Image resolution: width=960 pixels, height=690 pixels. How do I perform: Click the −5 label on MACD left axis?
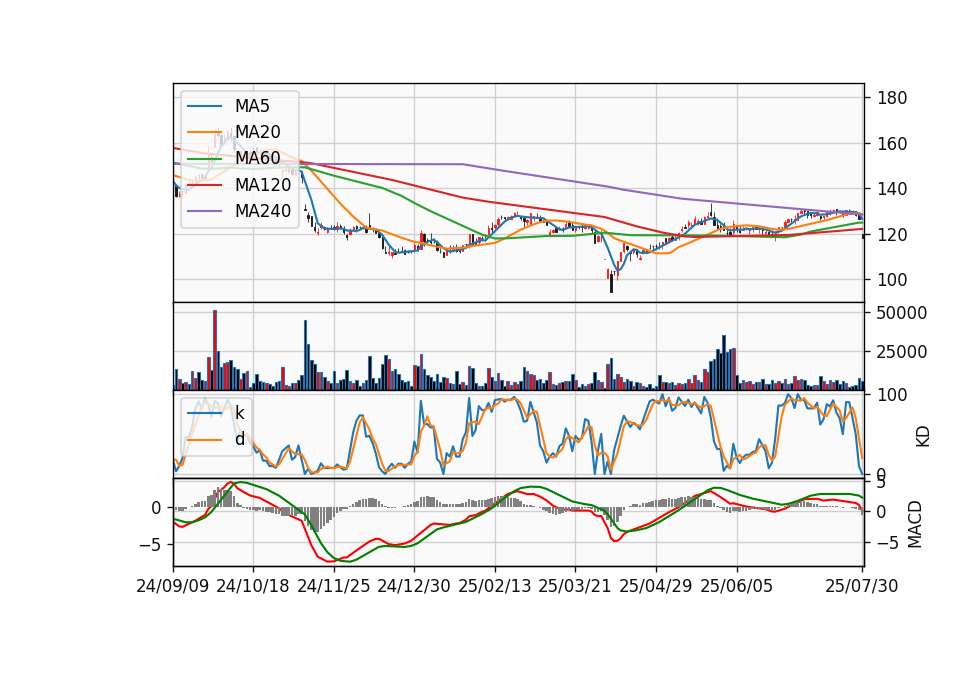click(x=150, y=544)
